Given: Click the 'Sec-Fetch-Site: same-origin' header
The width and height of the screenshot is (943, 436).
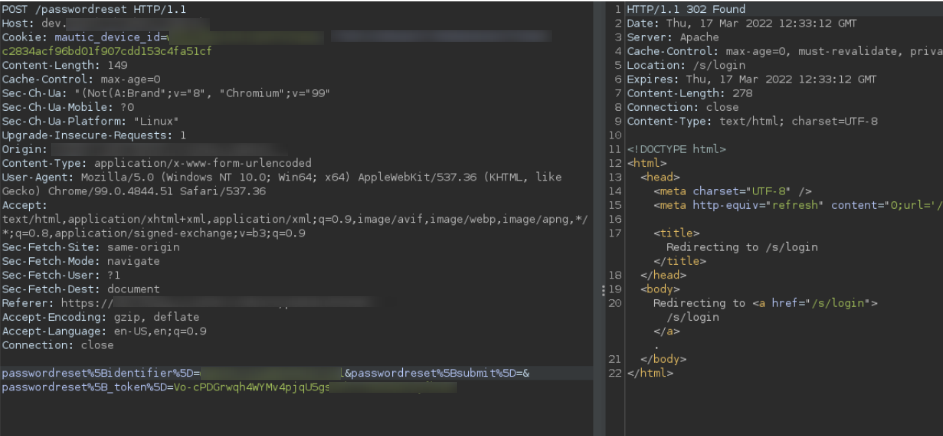Looking at the screenshot, I should pyautogui.click(x=91, y=247).
